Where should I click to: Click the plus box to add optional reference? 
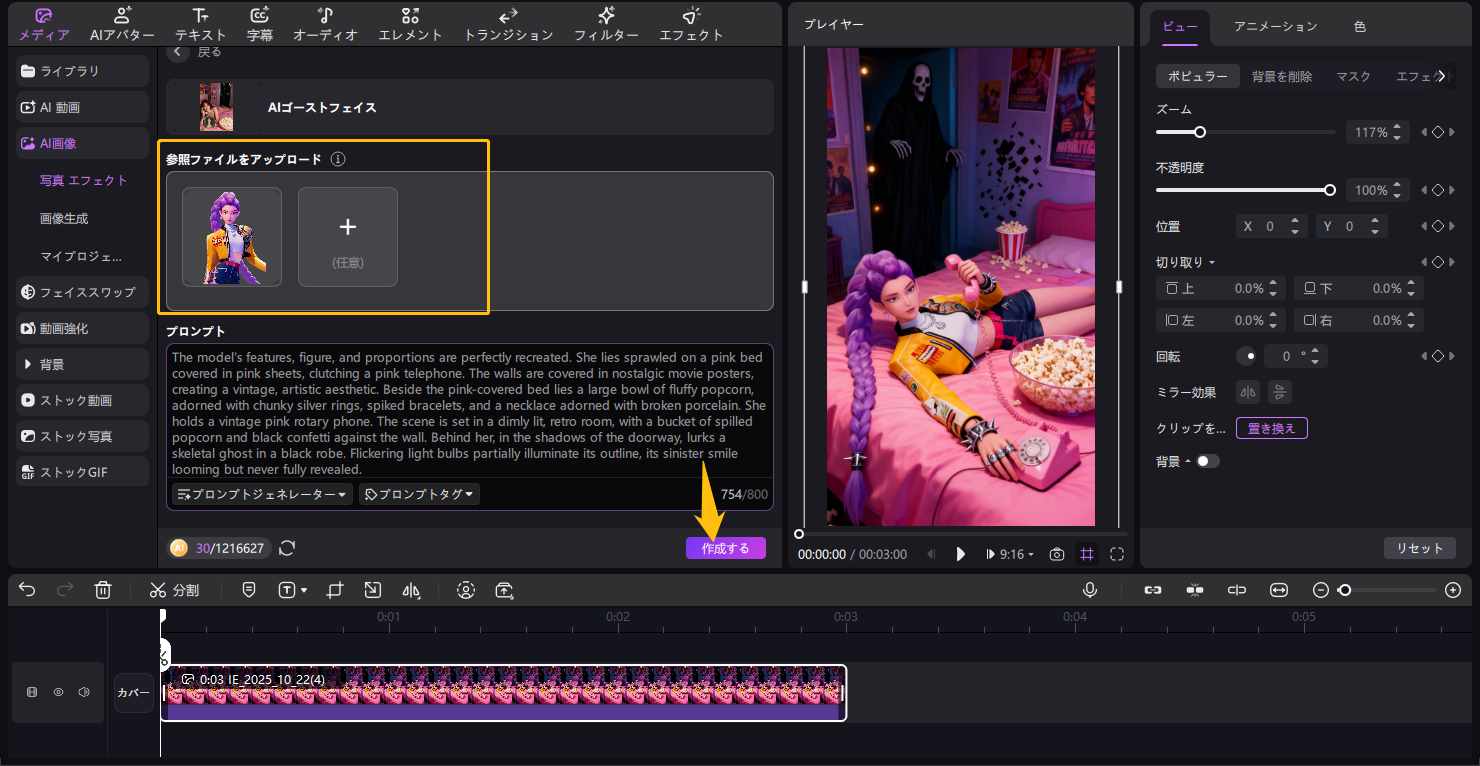click(347, 237)
